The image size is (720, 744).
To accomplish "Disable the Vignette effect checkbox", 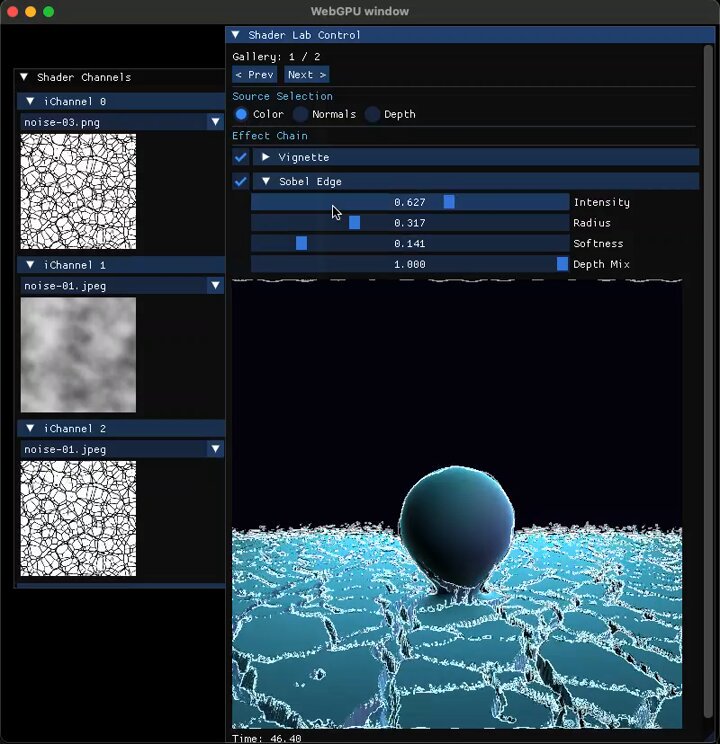I will (x=241, y=157).
